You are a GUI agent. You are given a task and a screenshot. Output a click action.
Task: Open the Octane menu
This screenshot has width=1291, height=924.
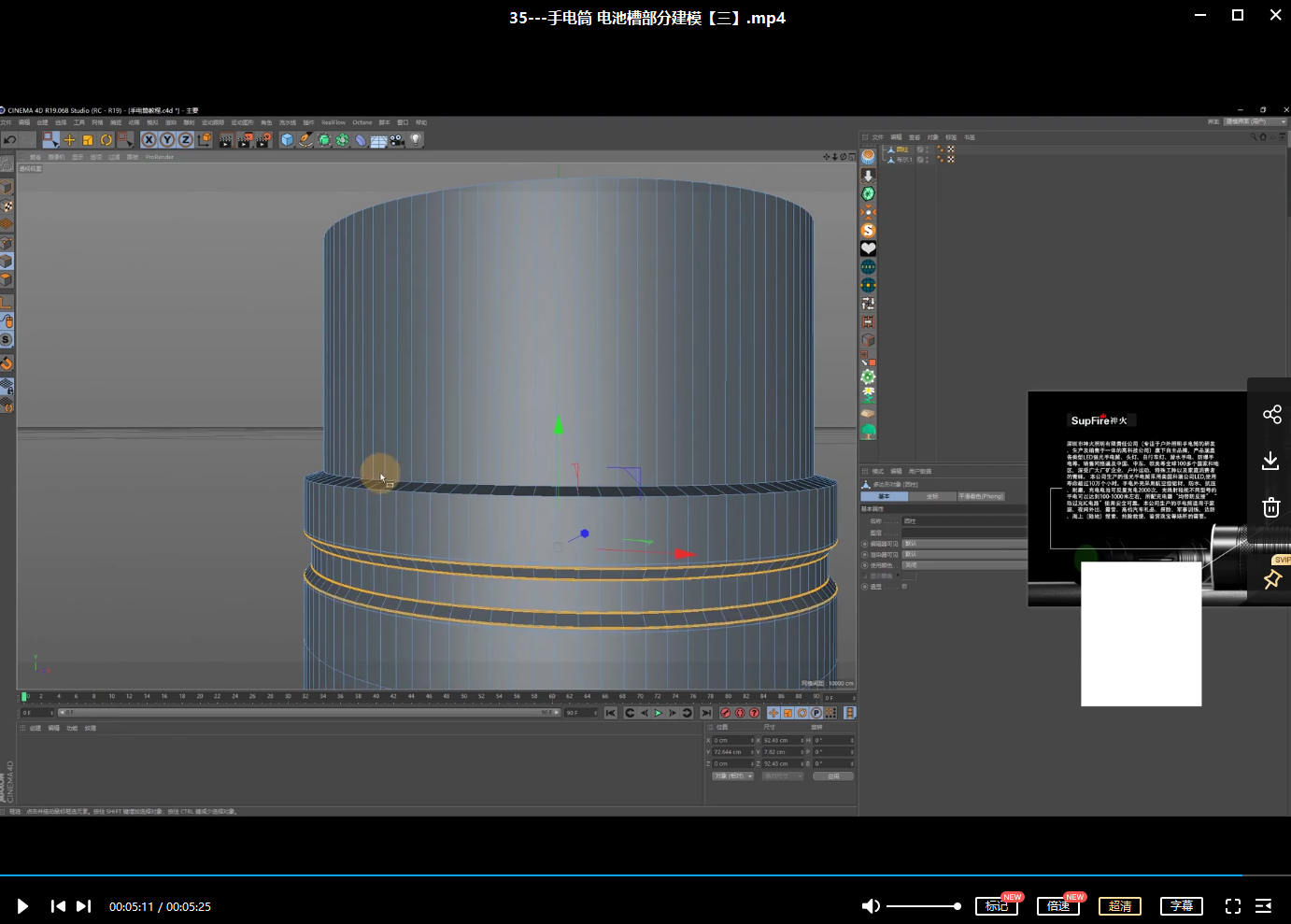point(362,122)
